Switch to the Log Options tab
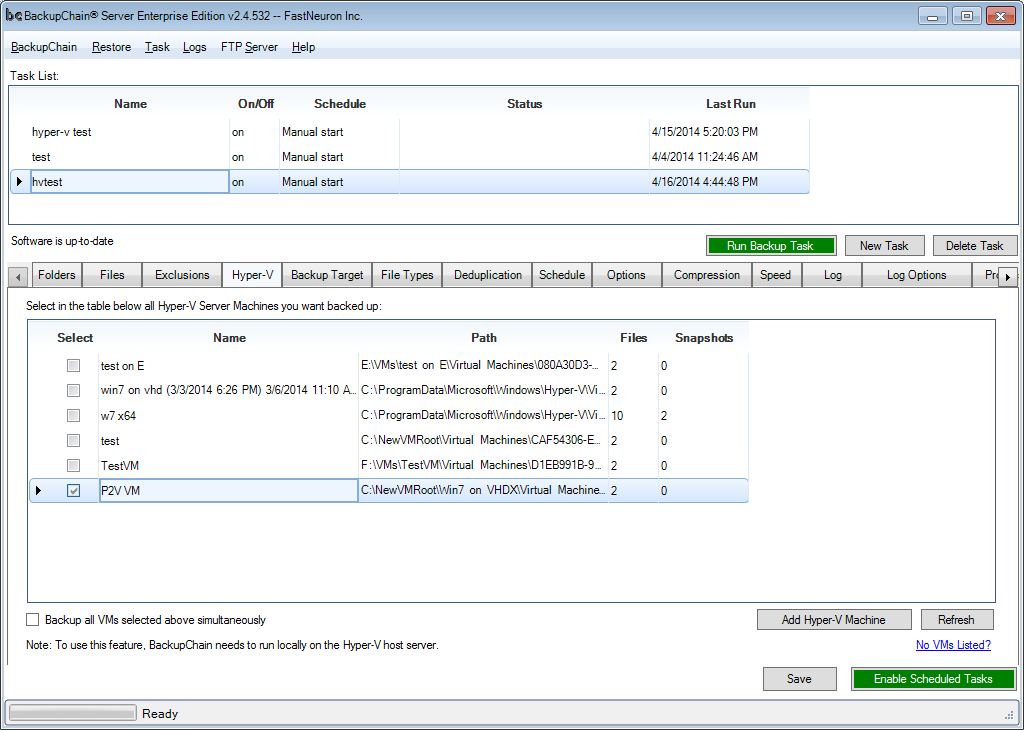1024x730 pixels. (916, 275)
